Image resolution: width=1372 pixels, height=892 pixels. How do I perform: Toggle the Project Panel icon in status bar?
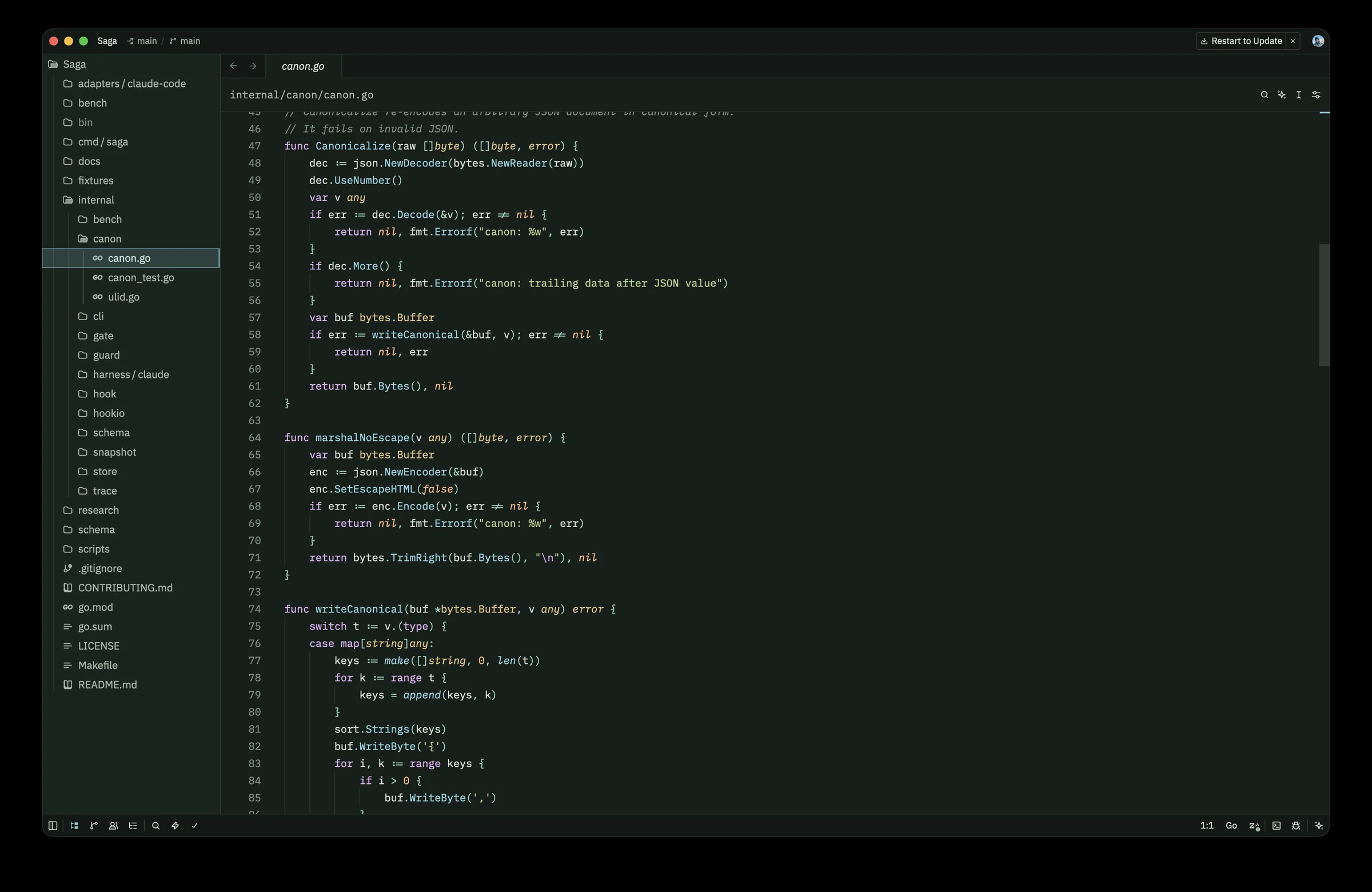[x=74, y=826]
